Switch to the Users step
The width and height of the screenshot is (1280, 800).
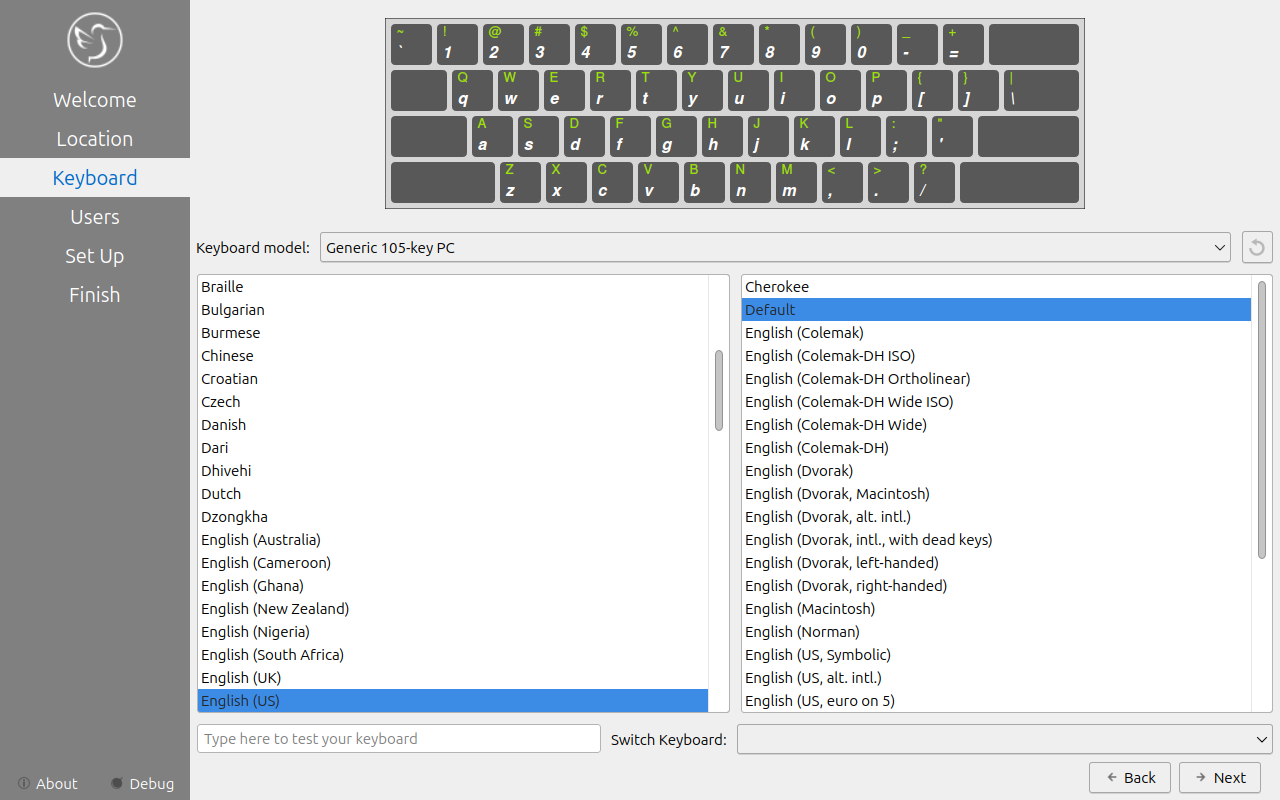(x=94, y=217)
